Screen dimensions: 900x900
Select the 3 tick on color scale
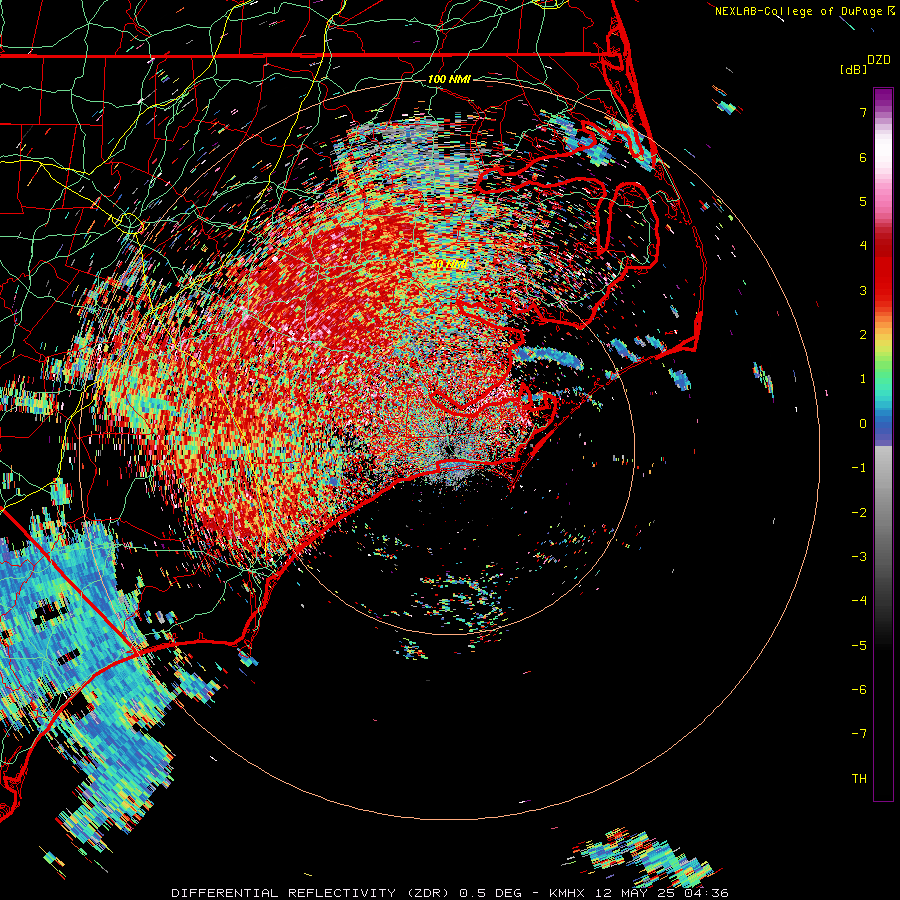(x=863, y=290)
